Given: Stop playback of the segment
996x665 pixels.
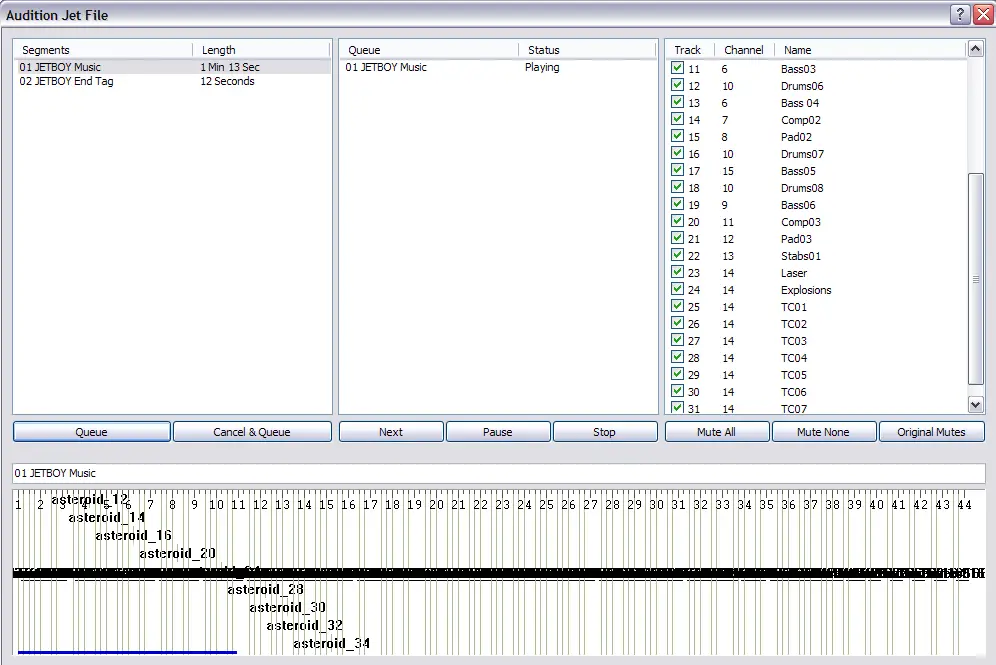Looking at the screenshot, I should (604, 432).
